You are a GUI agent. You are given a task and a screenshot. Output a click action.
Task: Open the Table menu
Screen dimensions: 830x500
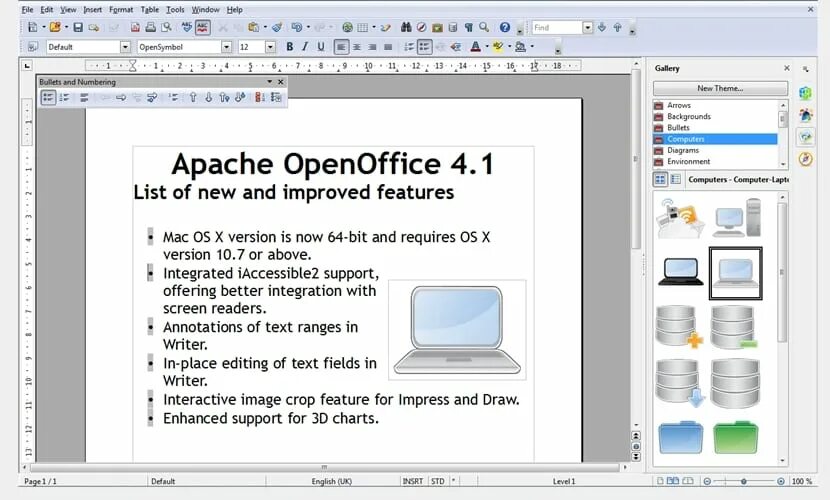pyautogui.click(x=150, y=10)
